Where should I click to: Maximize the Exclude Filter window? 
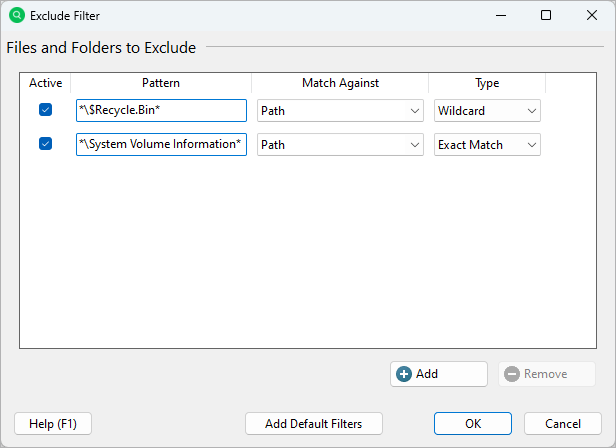546,16
